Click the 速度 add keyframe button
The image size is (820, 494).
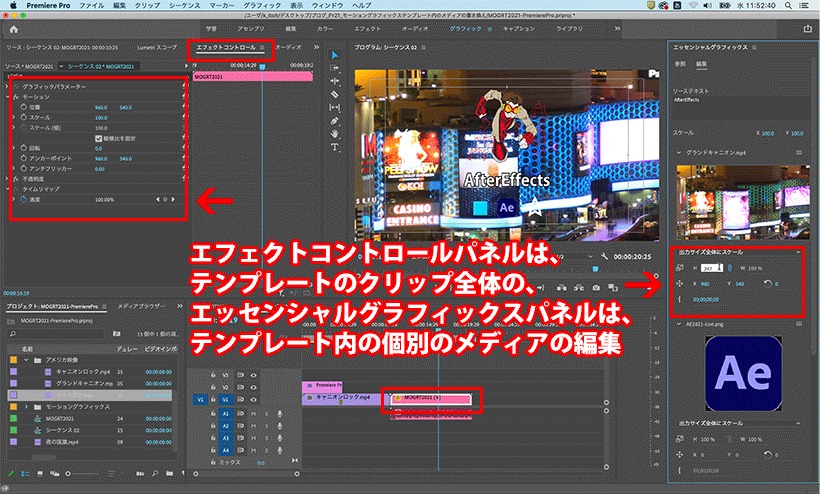coord(165,200)
